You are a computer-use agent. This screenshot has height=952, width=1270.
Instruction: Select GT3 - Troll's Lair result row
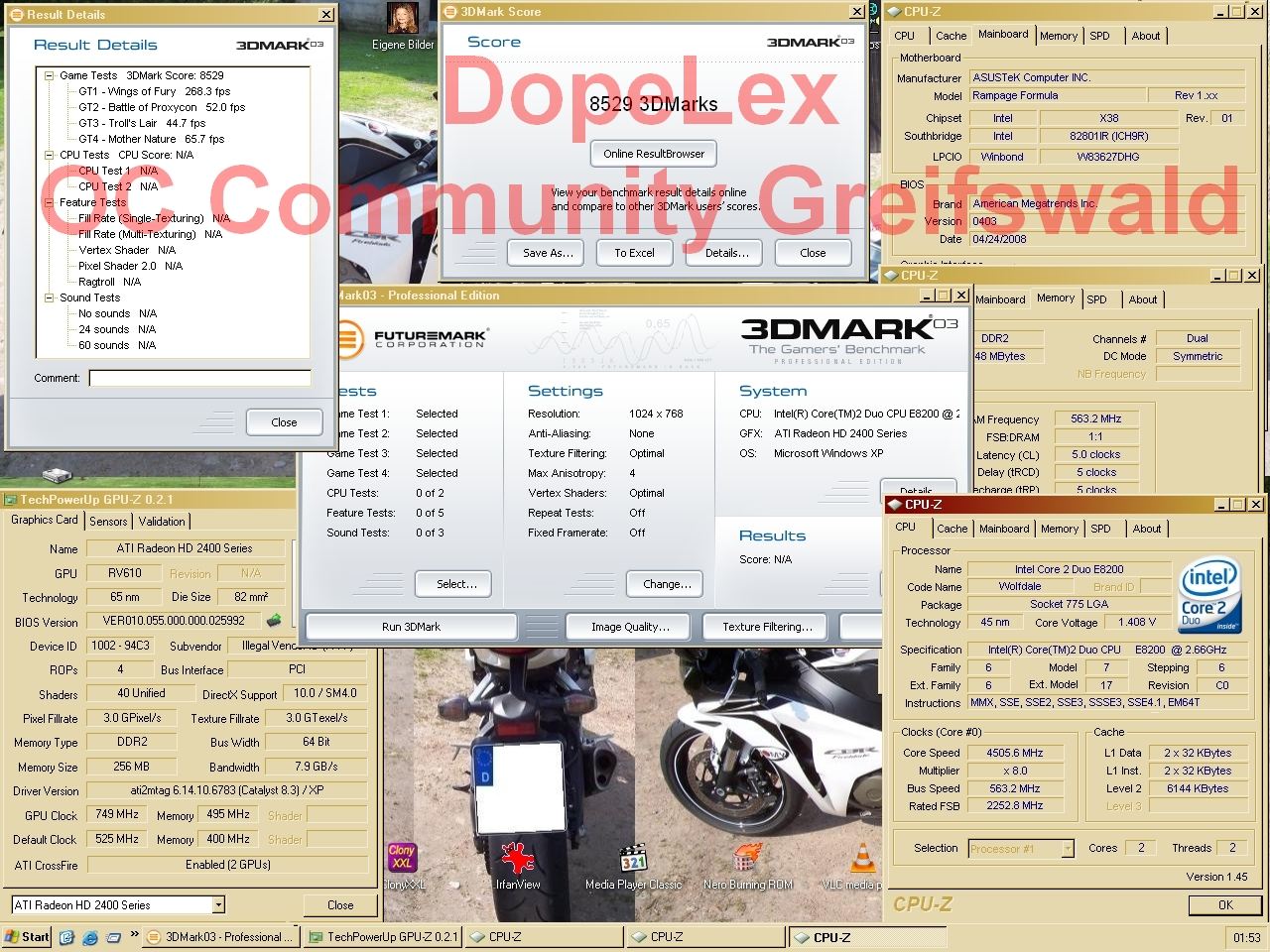(x=142, y=123)
